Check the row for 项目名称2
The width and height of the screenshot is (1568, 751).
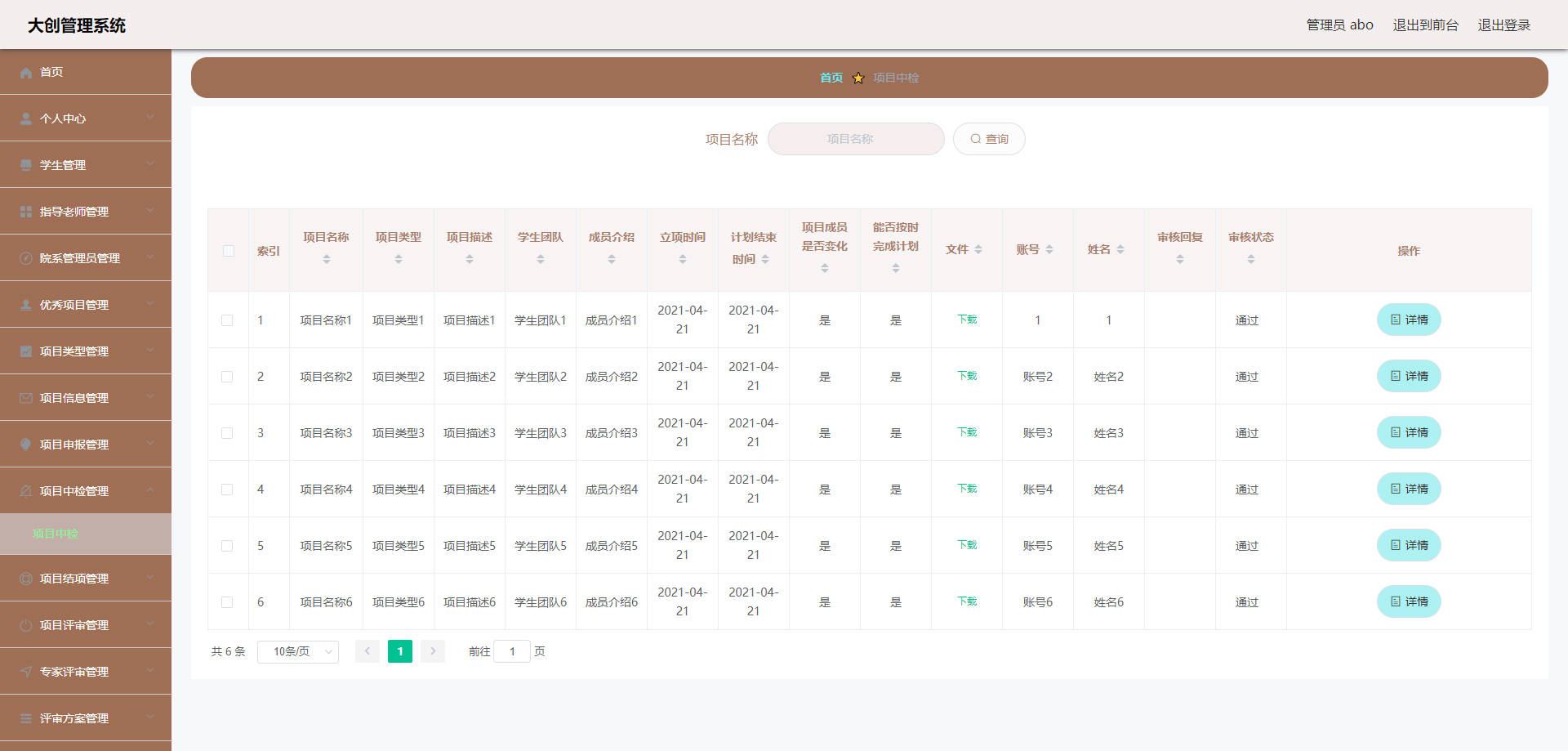coord(227,377)
